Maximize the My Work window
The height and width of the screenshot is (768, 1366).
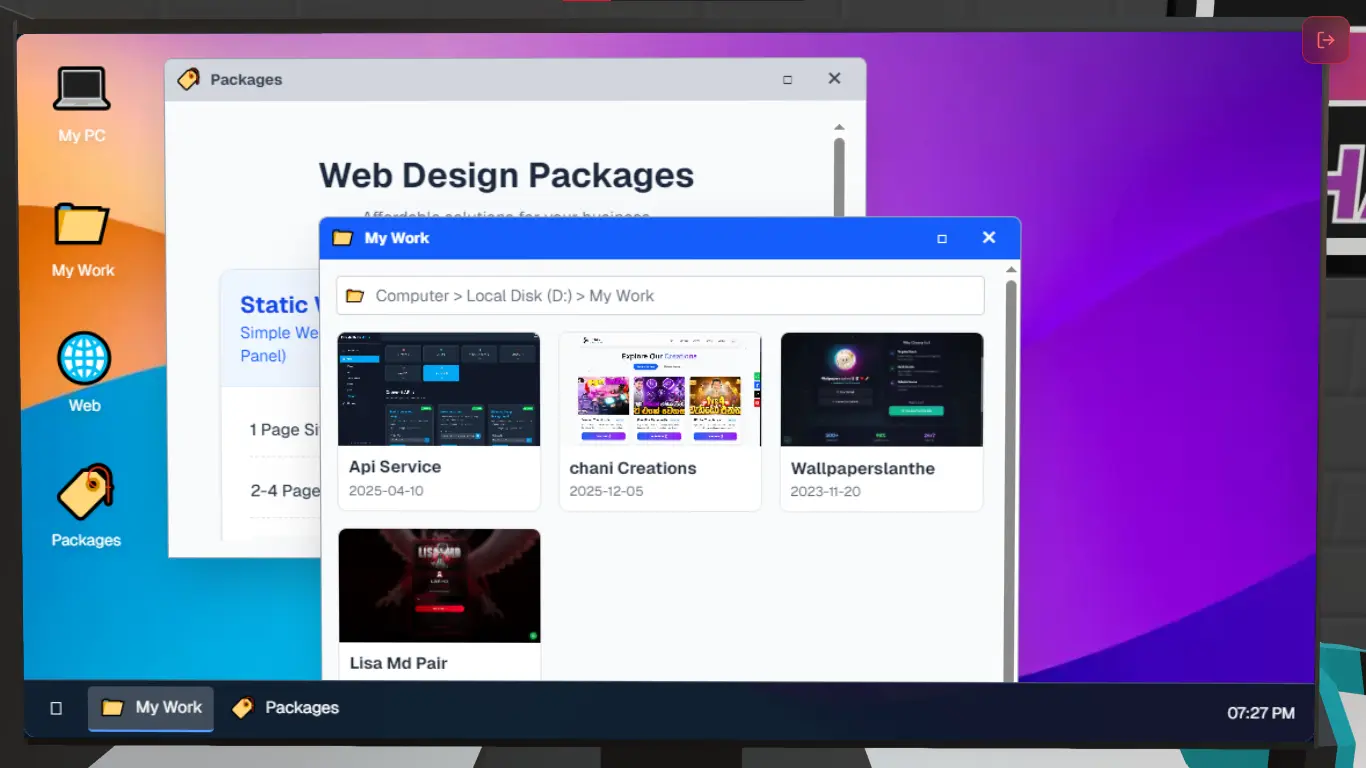(x=941, y=238)
